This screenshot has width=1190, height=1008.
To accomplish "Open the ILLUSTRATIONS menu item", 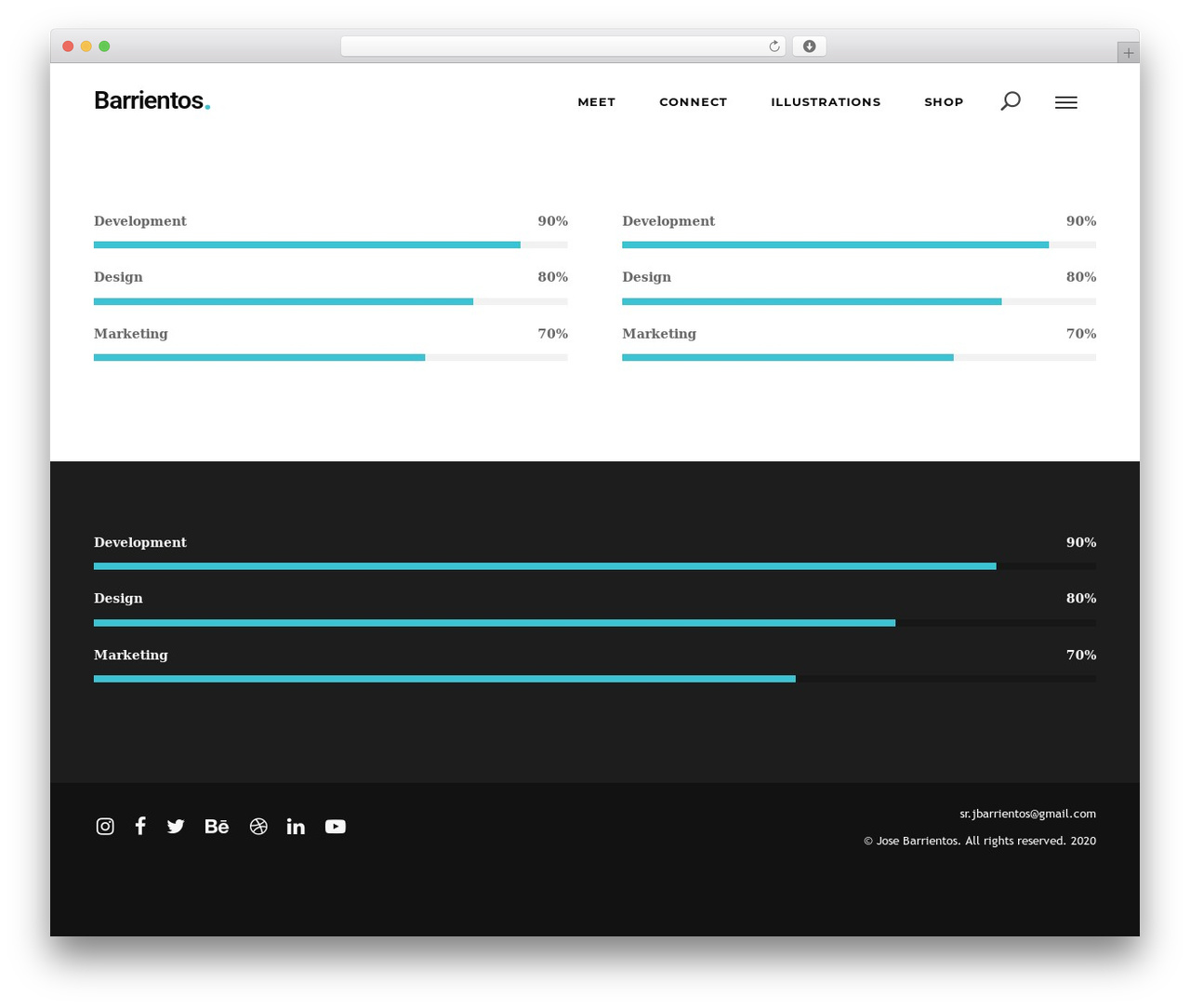I will coord(826,102).
